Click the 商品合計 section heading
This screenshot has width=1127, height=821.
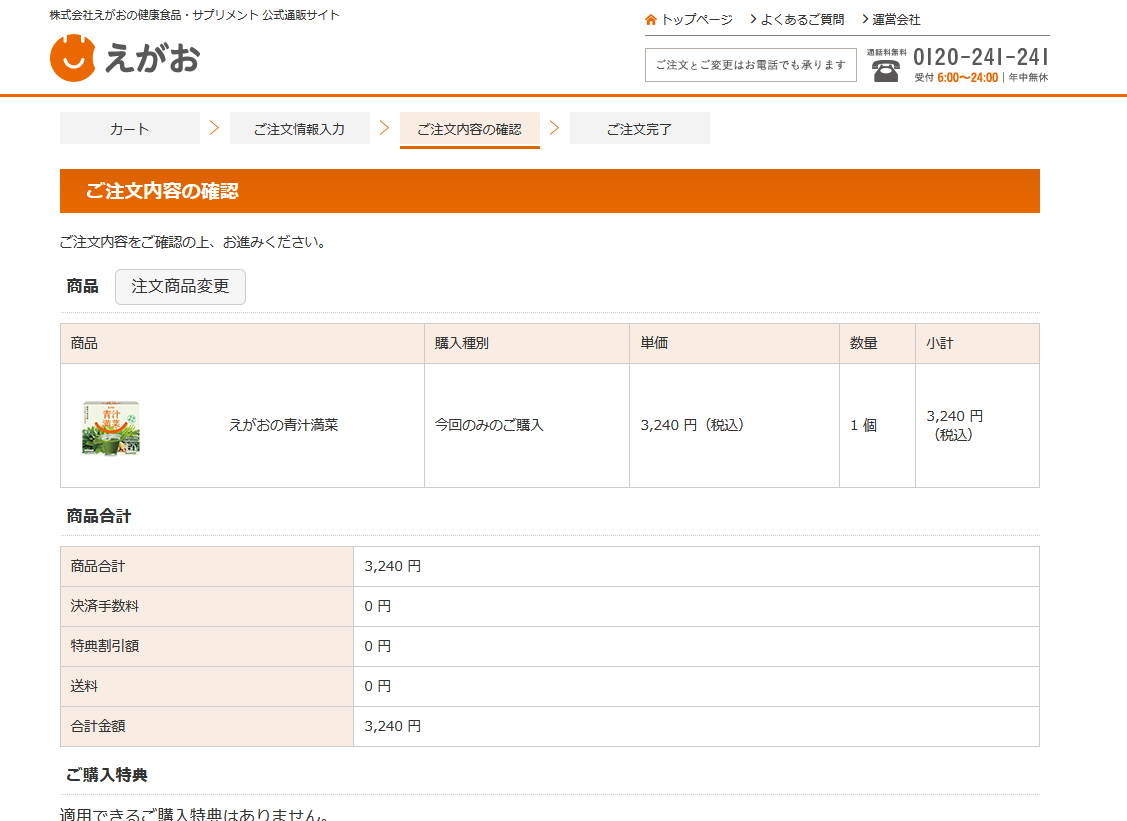(99, 516)
